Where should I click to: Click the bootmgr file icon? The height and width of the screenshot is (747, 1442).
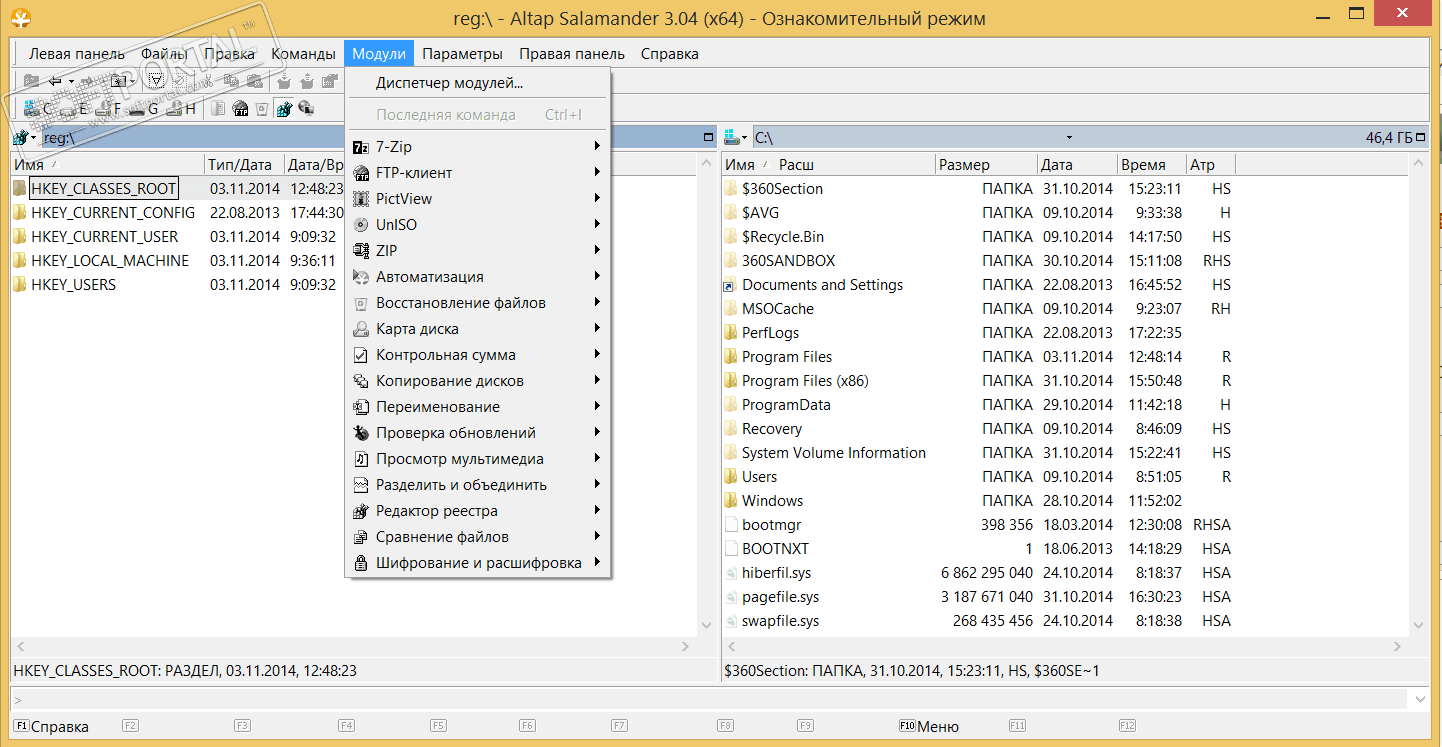pos(730,525)
